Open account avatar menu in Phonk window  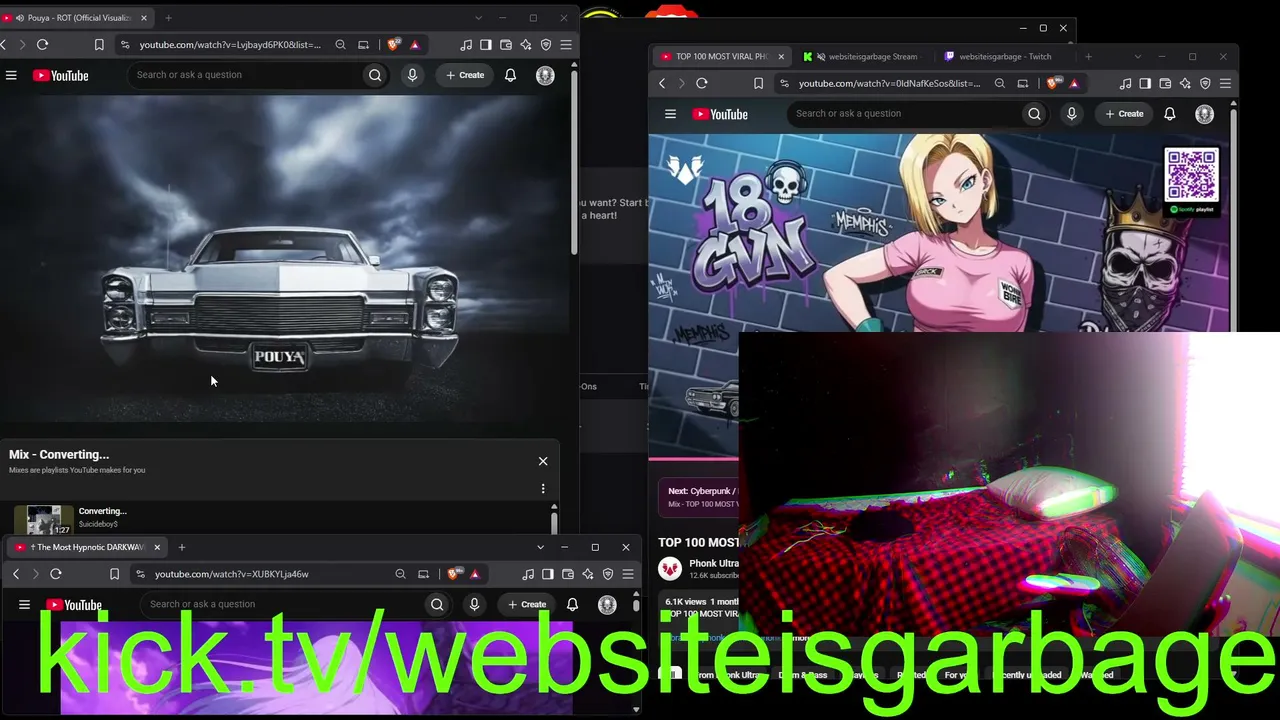point(1204,114)
